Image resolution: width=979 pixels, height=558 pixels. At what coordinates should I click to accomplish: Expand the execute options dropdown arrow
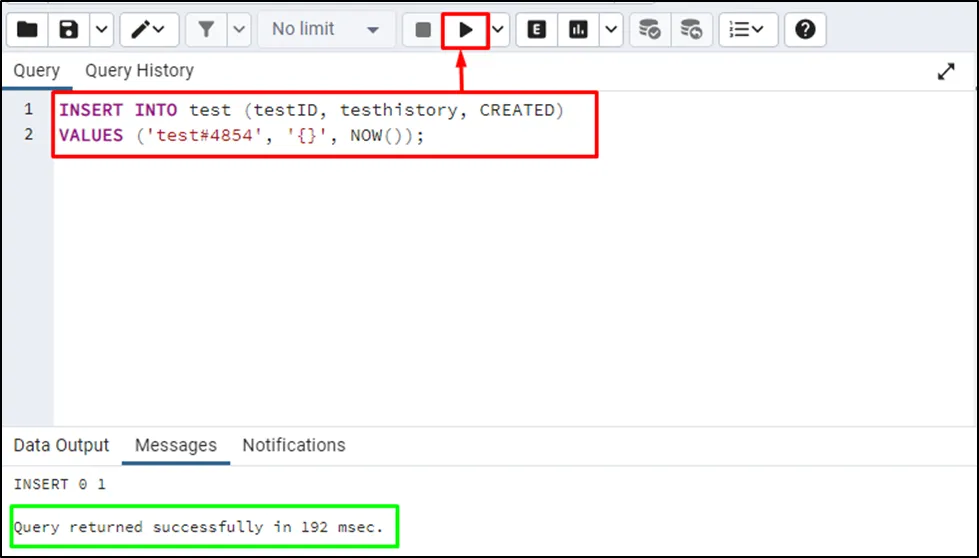(x=498, y=30)
